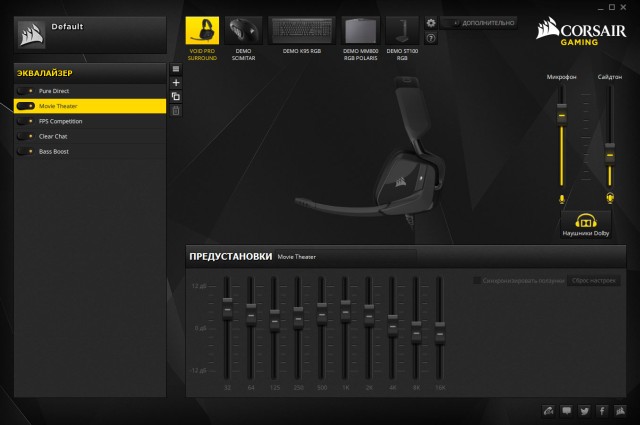This screenshot has height=425, width=640.
Task: Click the 250 Hz equalizer slider handle
Action: pos(298,318)
